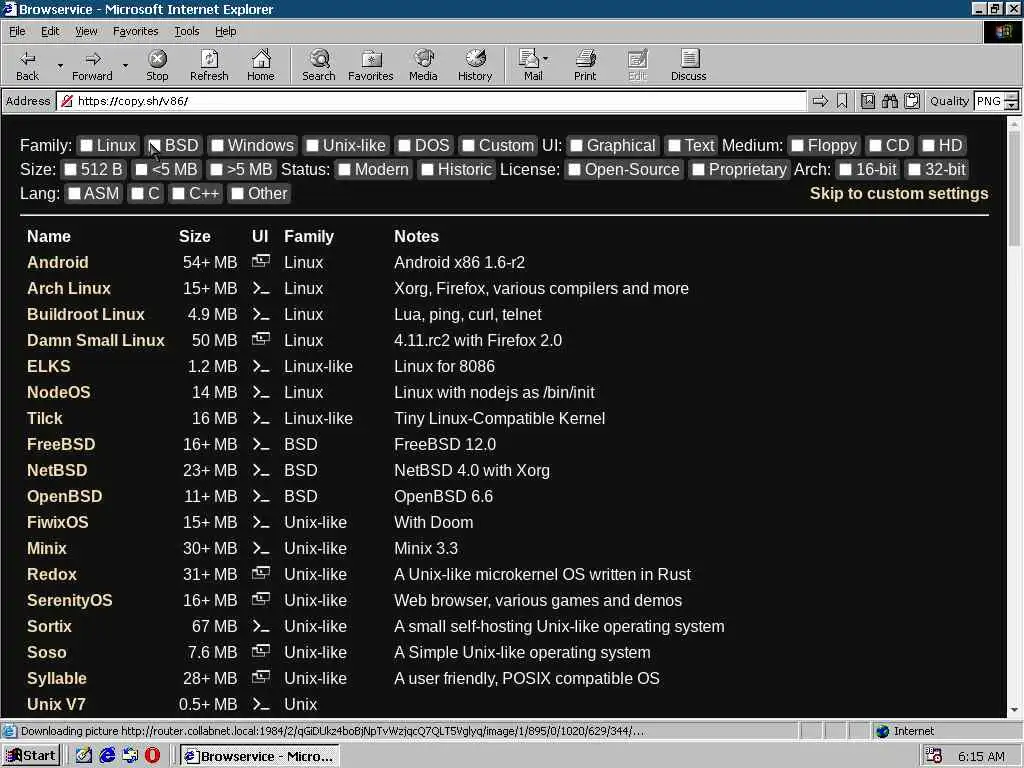The image size is (1024, 768).
Task: Open the Forward history dropdown arrow
Action: [x=125, y=65]
